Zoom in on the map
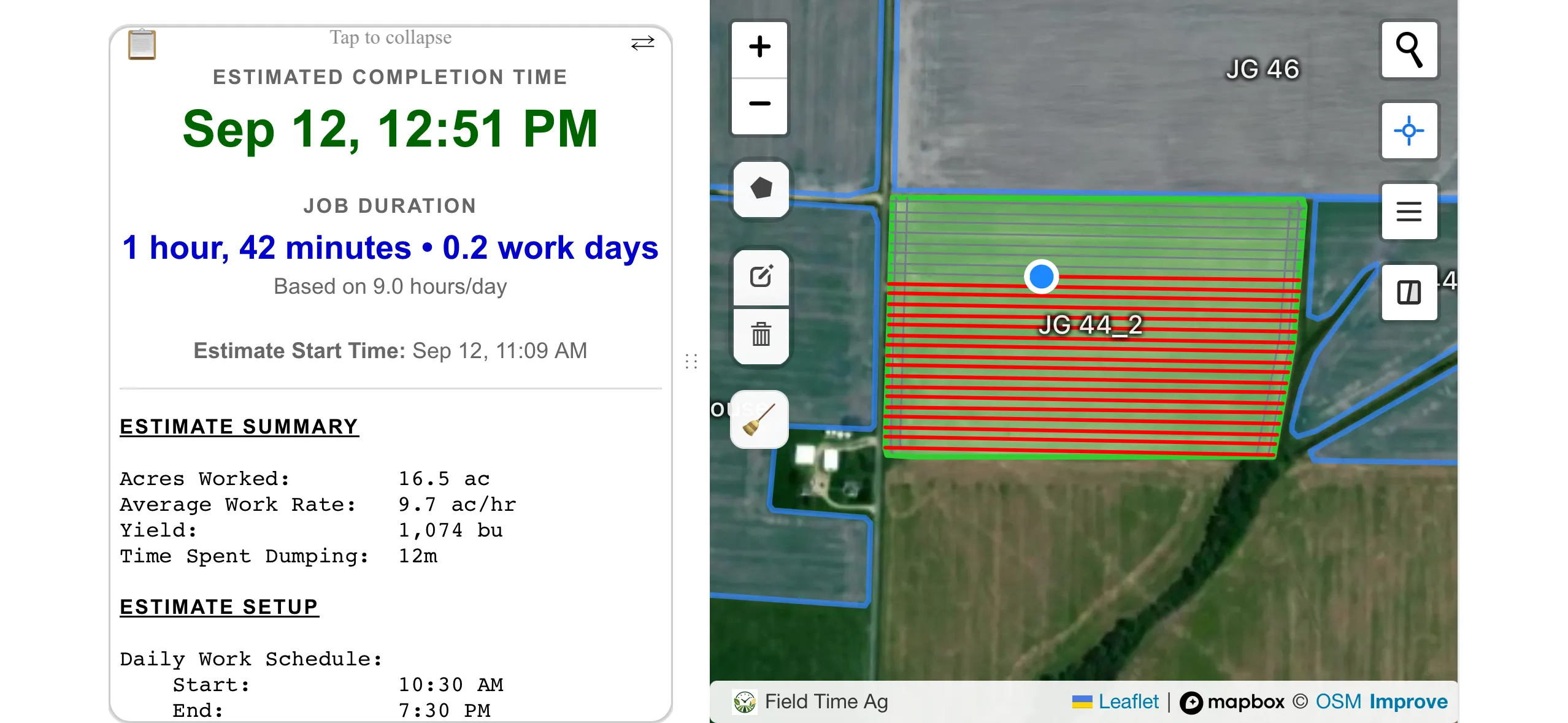1568x723 pixels. point(759,48)
